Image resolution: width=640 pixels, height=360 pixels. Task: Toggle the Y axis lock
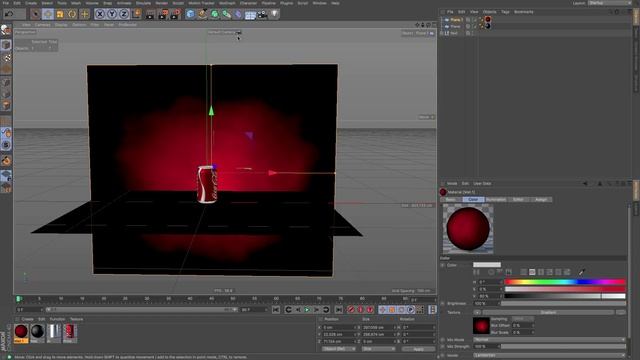pyautogui.click(x=112, y=14)
